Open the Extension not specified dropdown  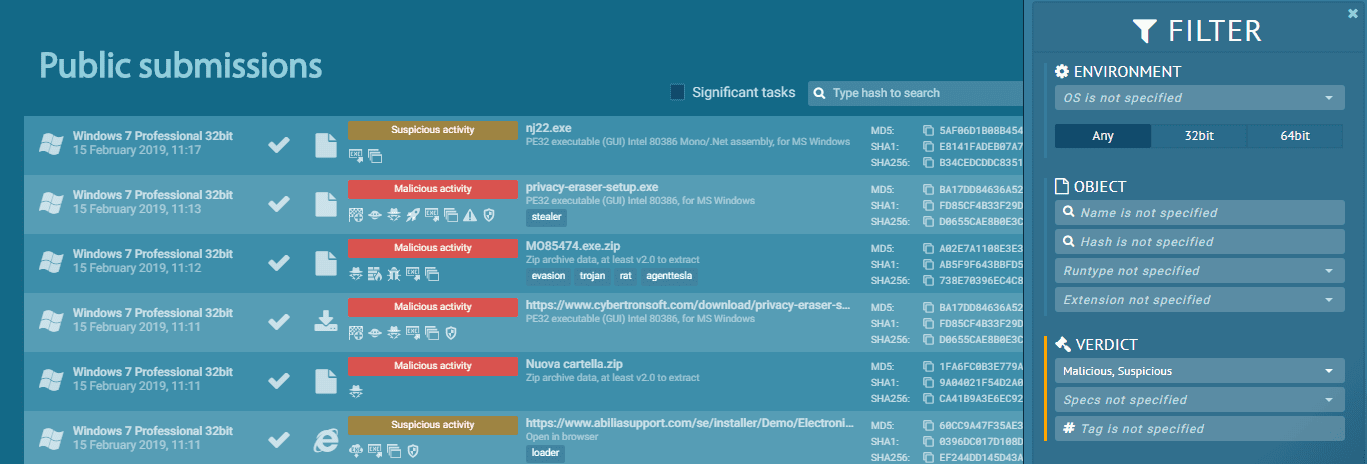click(1199, 300)
